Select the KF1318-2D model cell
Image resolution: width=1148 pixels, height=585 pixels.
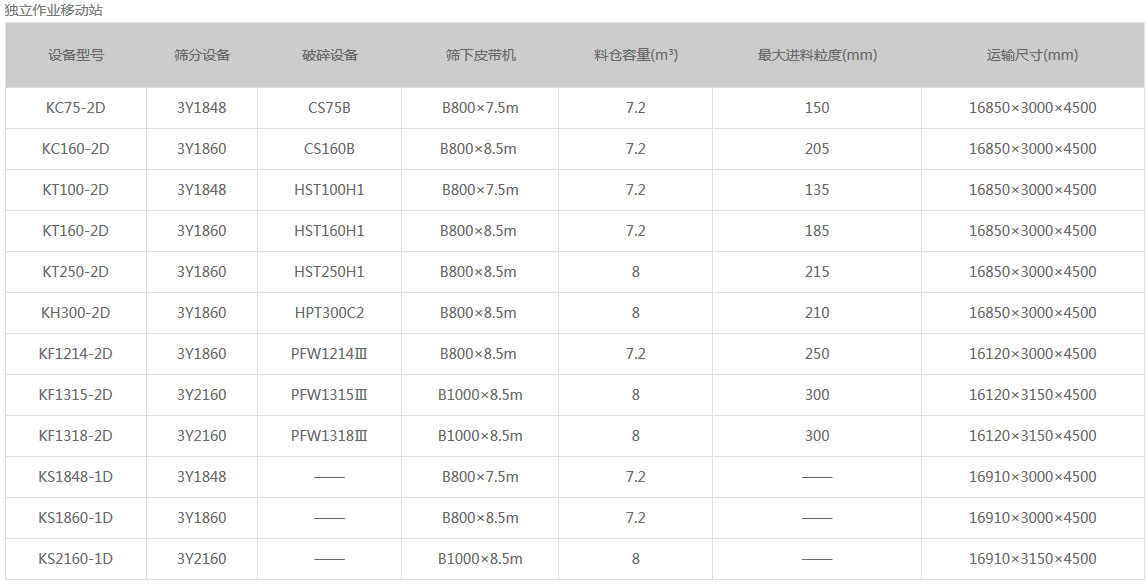(x=76, y=436)
